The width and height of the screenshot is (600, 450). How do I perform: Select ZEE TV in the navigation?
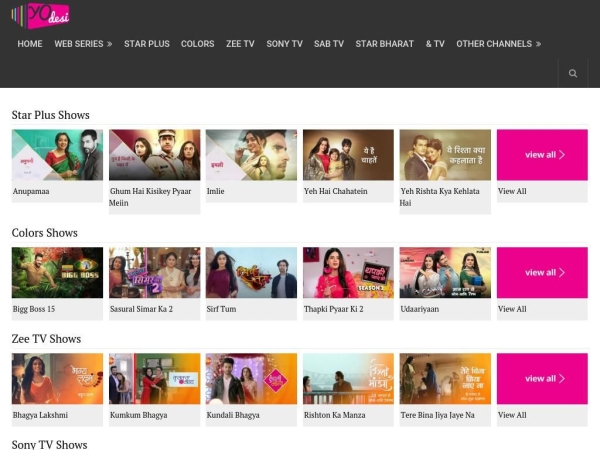[240, 44]
